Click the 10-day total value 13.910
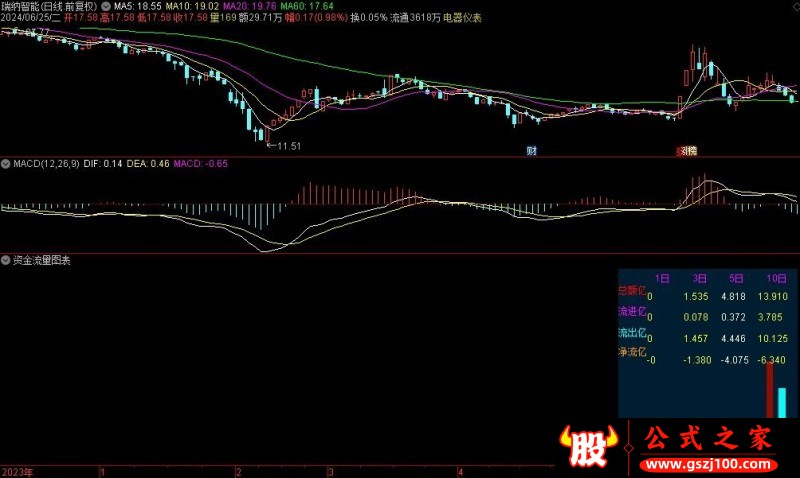The width and height of the screenshot is (800, 478). (x=773, y=296)
